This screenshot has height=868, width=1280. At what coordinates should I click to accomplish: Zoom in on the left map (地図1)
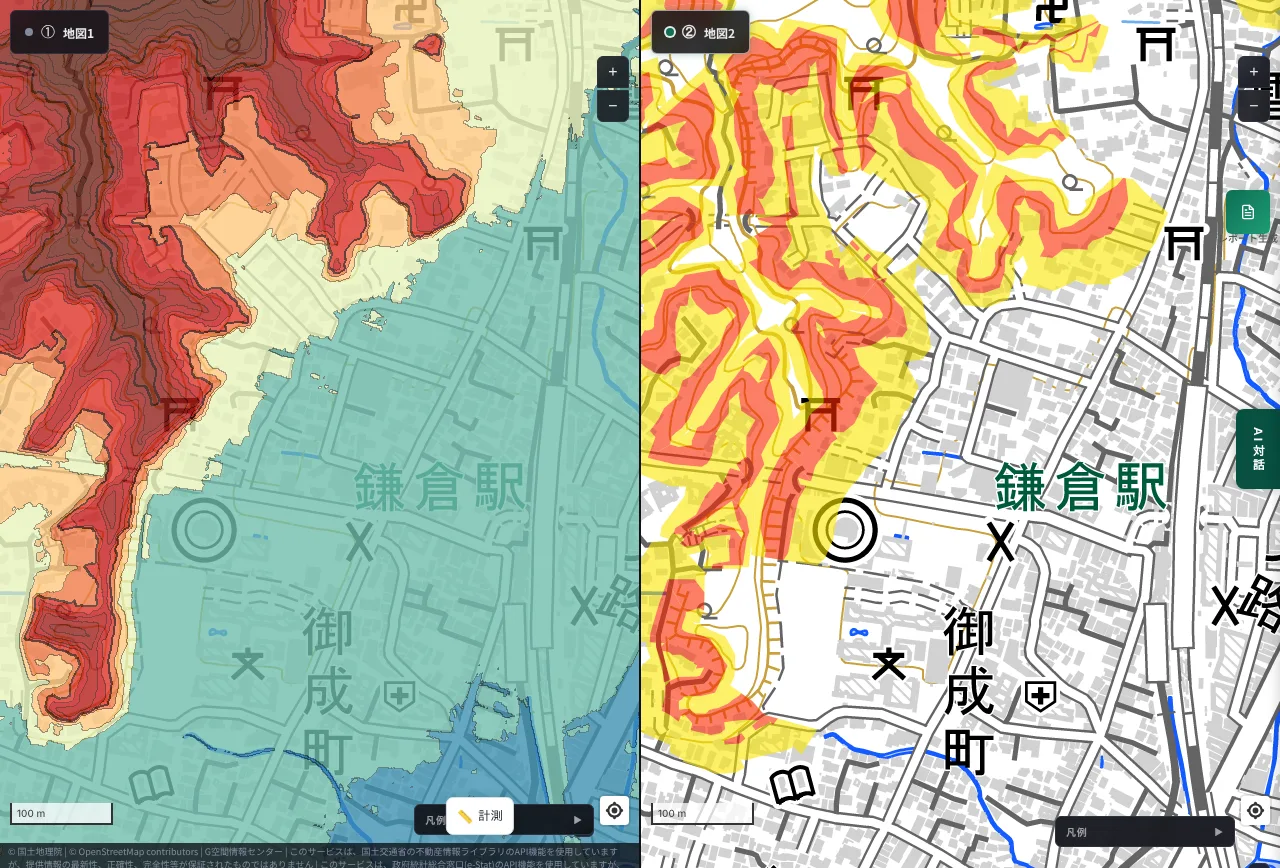[x=613, y=72]
